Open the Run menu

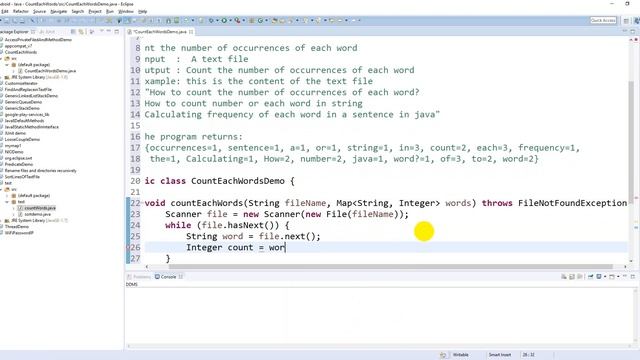coord(110,11)
